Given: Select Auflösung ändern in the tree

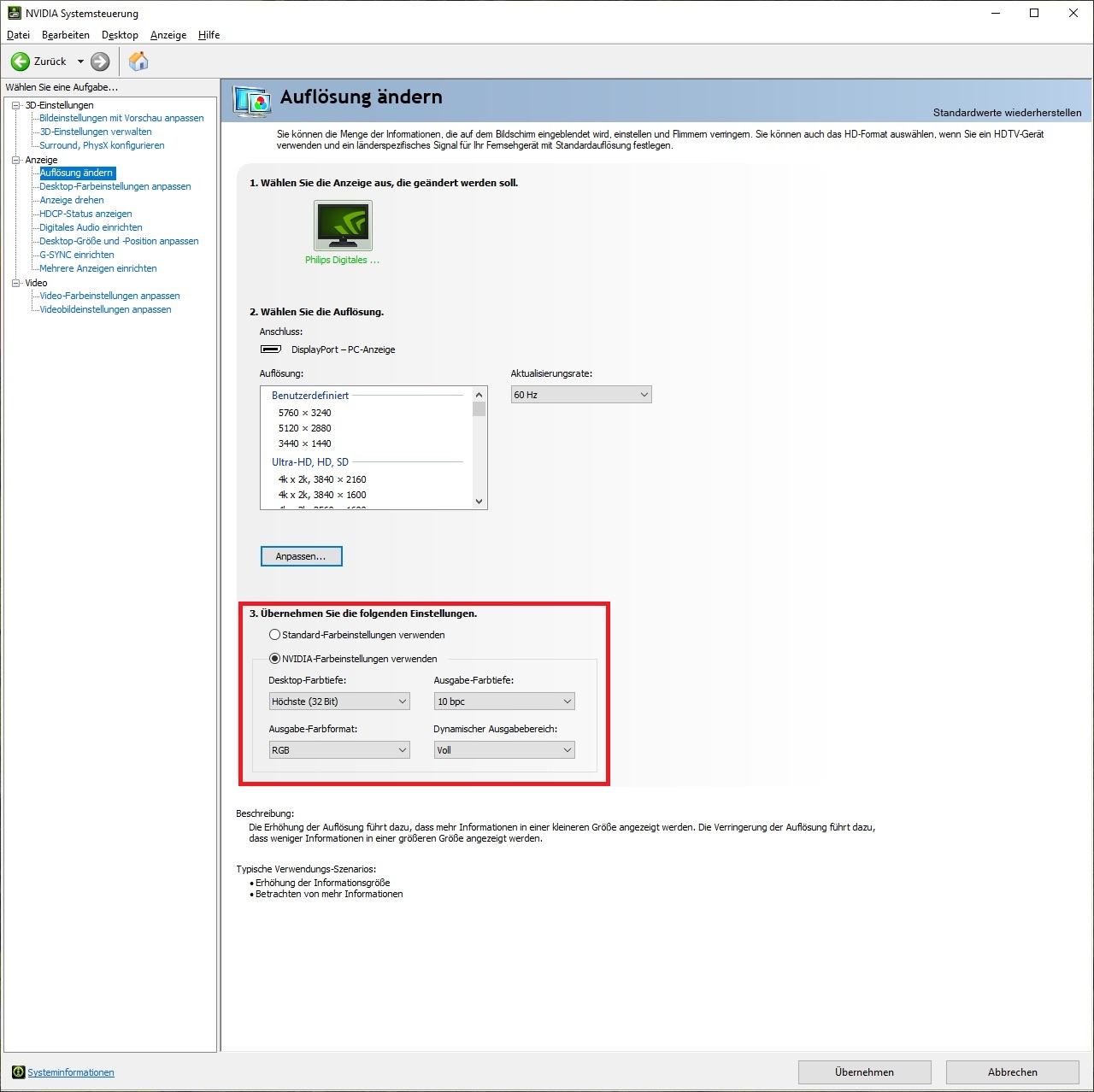Looking at the screenshot, I should coord(77,173).
